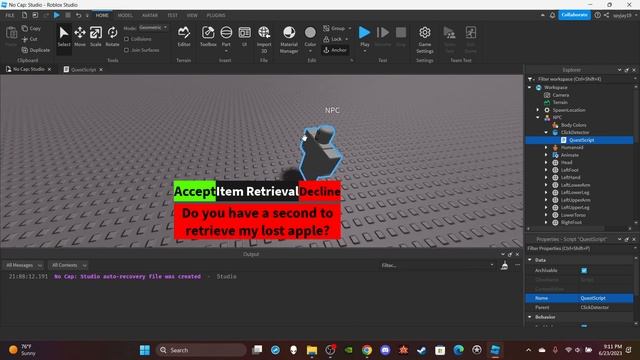Open the Material Manager
Viewport: 640px width, 360px height.
pos(289,39)
